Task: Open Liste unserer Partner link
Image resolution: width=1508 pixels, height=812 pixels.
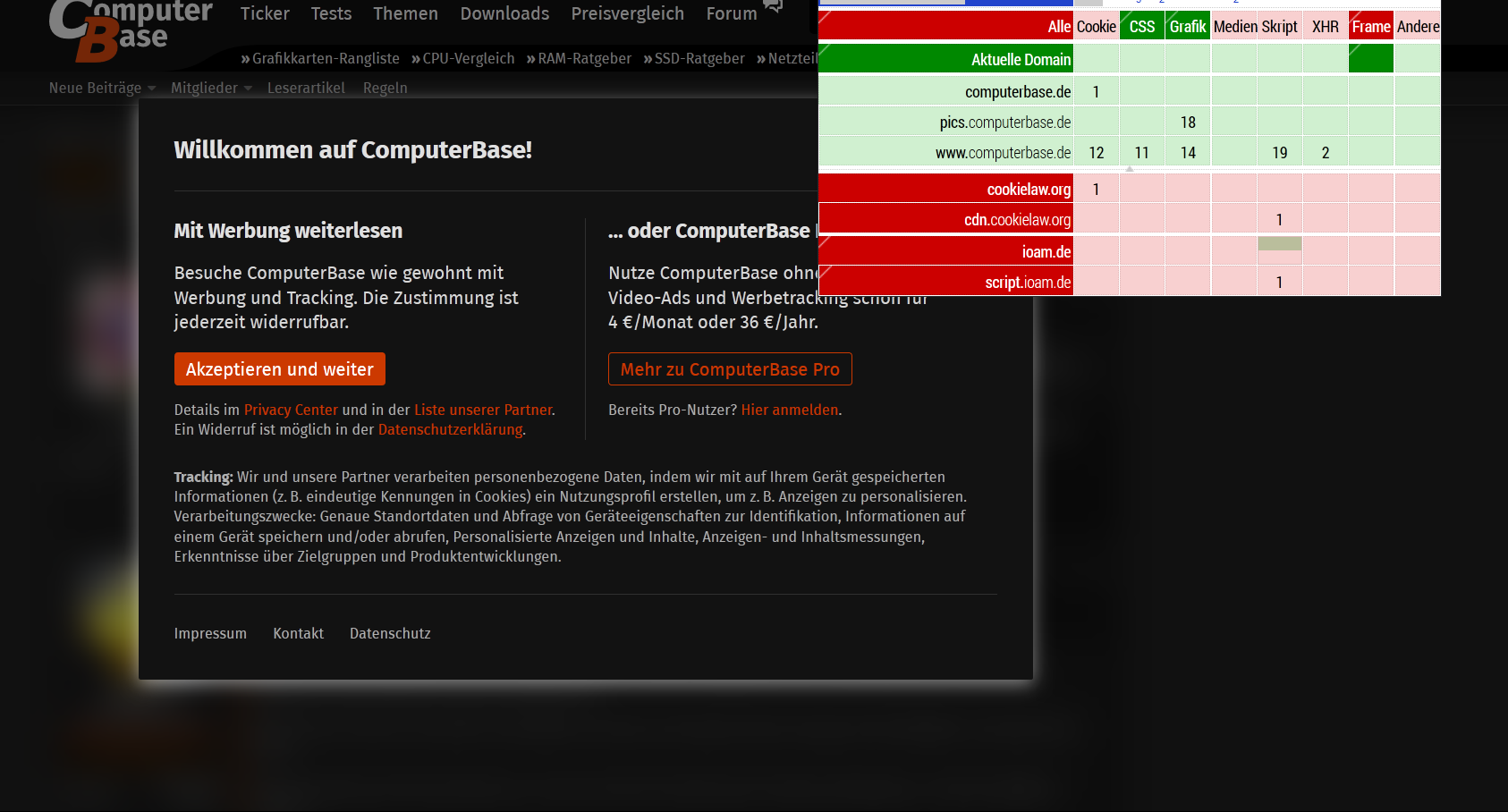Action: coord(483,410)
